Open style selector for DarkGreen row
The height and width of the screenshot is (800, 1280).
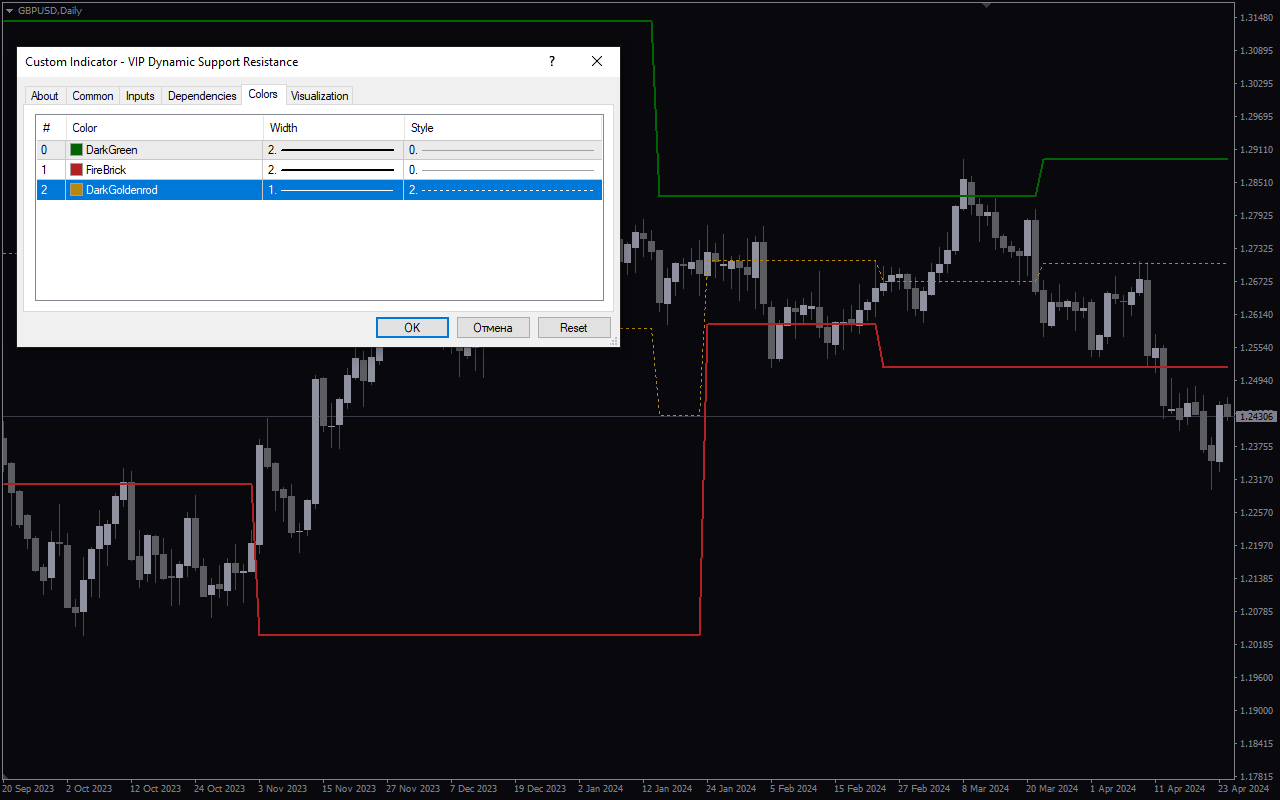503,150
